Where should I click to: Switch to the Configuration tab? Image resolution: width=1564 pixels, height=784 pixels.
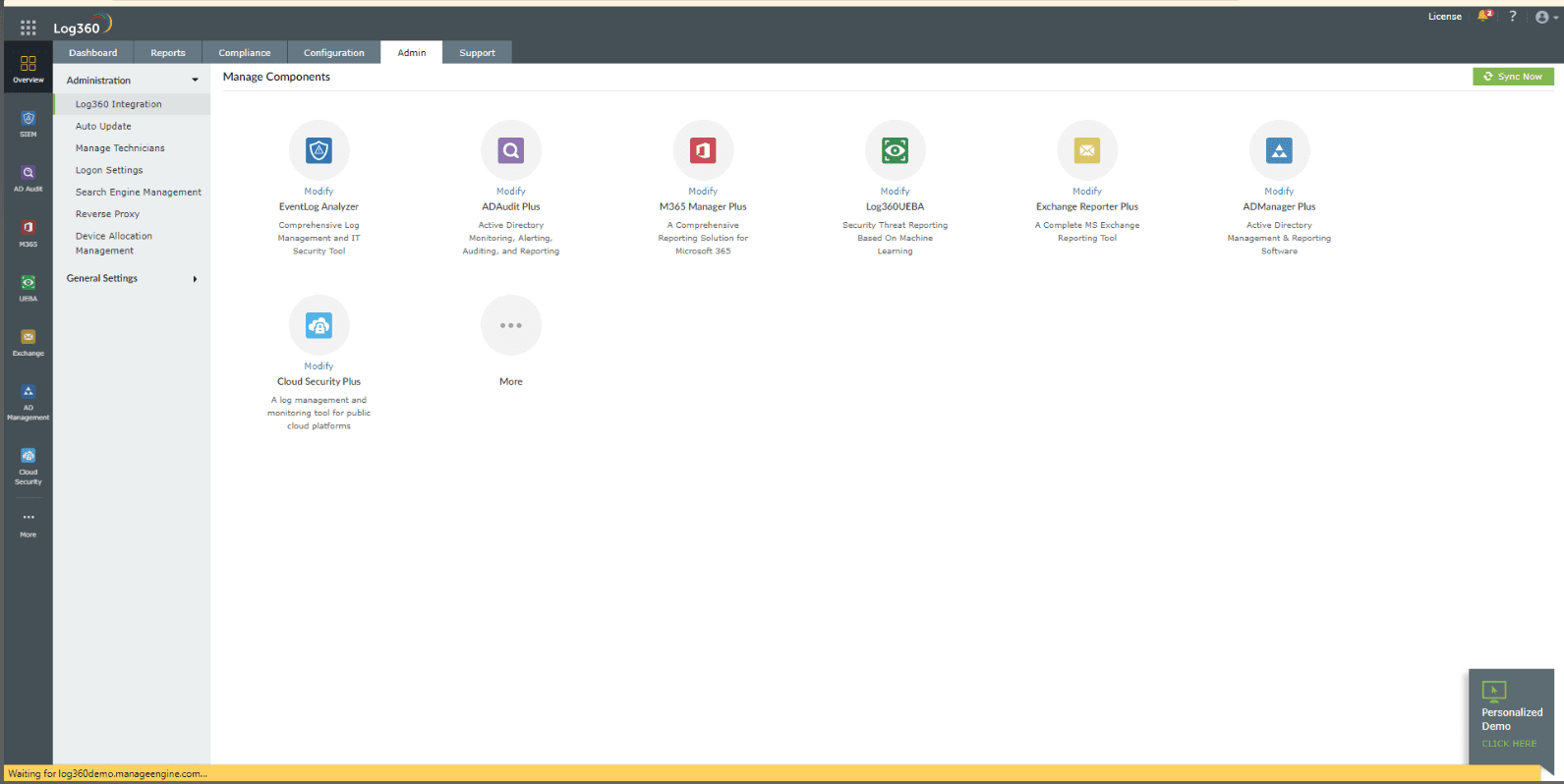[x=334, y=53]
